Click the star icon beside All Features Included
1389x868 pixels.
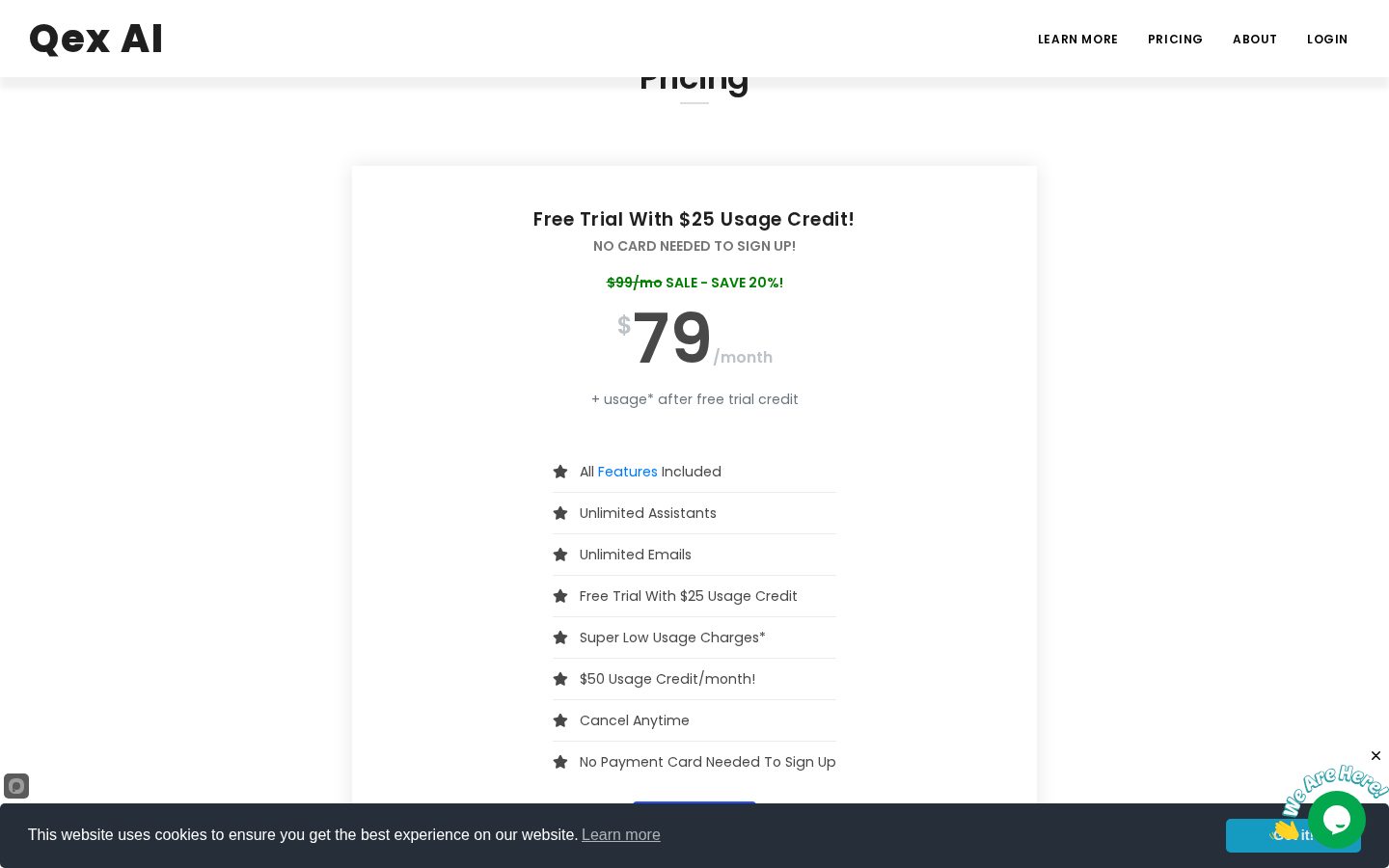point(560,472)
